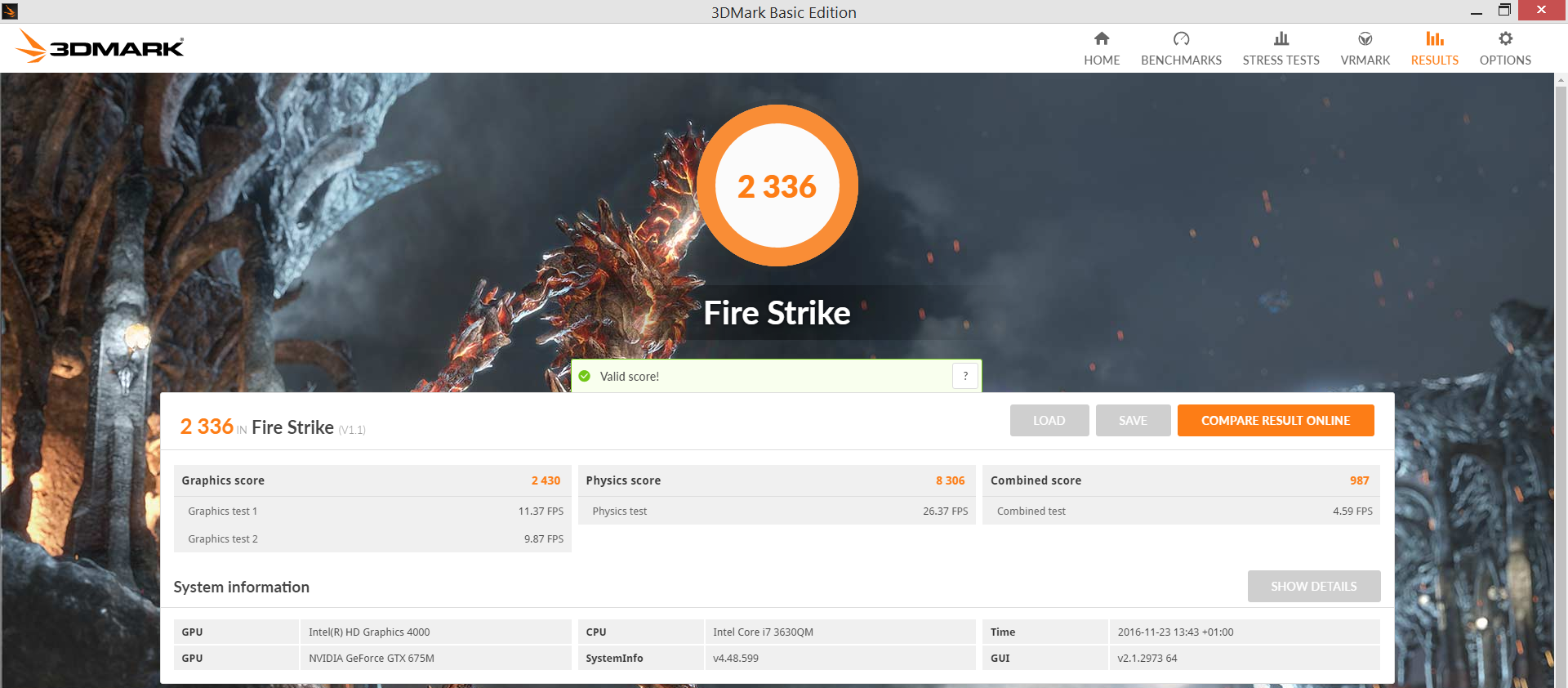Click the 3DMark Basic Edition window title

[784, 12]
